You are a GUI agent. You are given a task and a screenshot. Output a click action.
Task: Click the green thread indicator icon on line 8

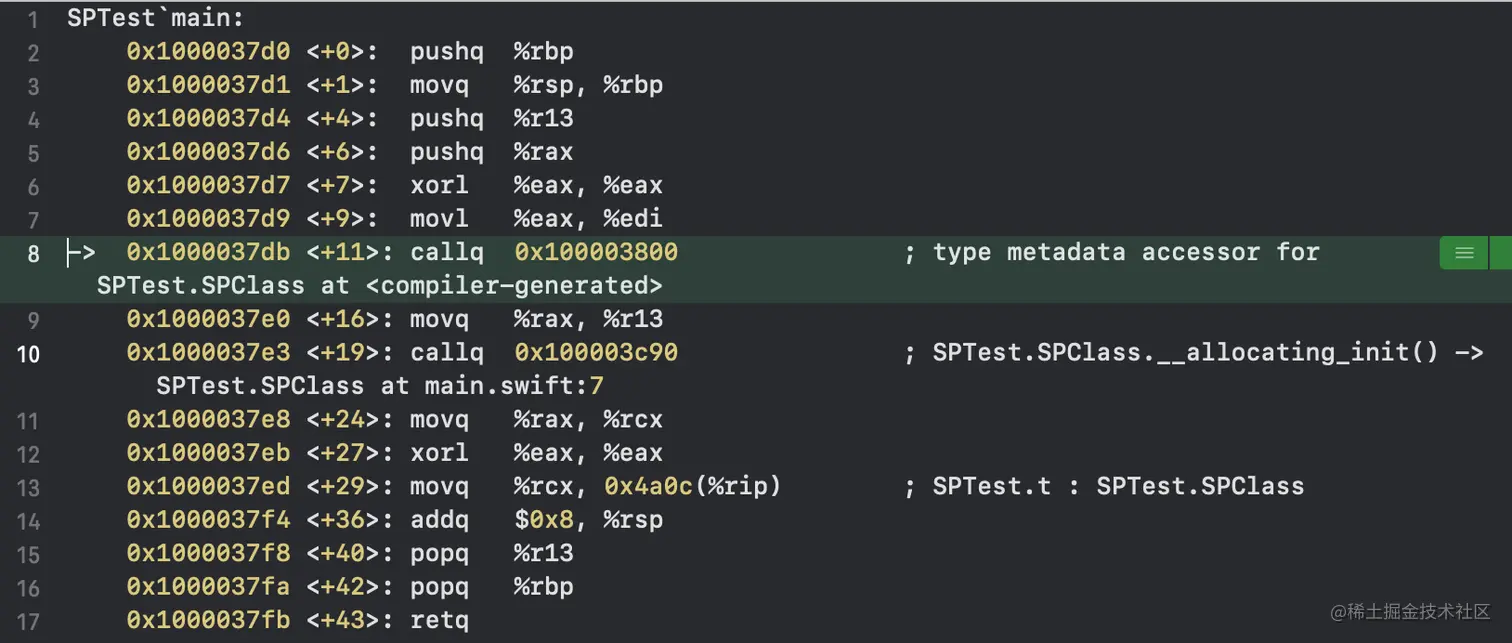click(x=1464, y=253)
